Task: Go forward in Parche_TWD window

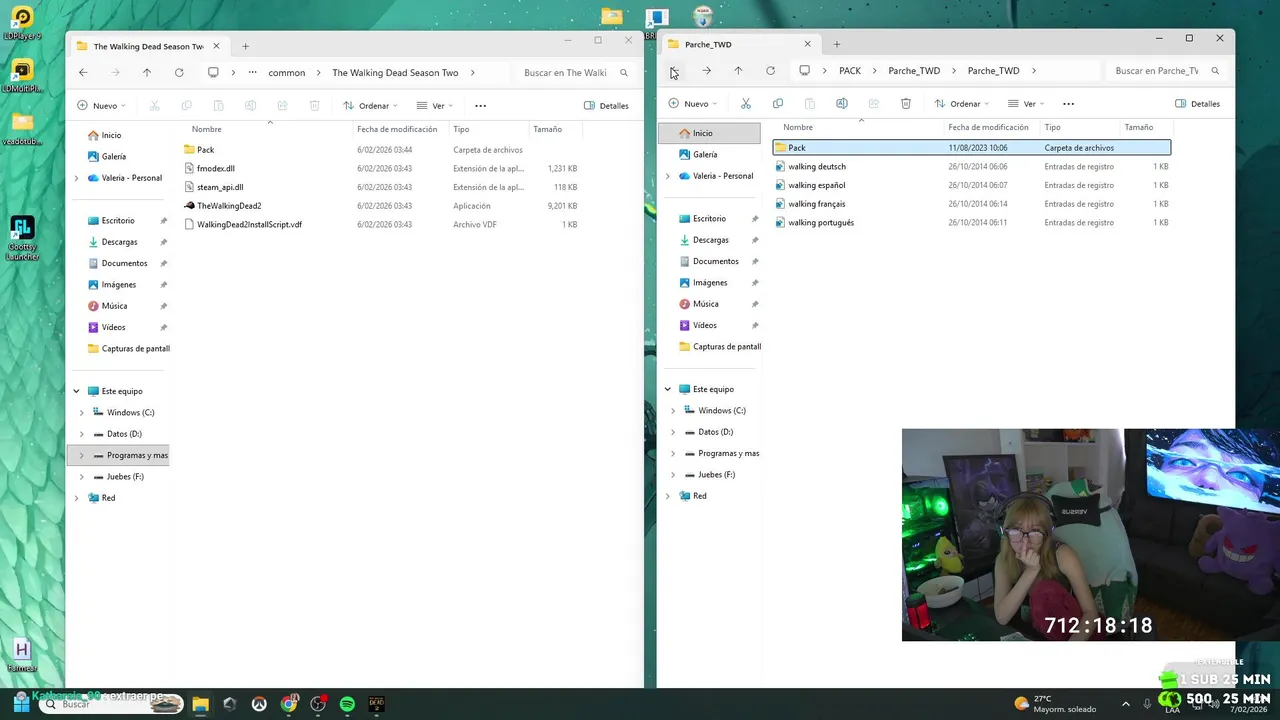Action: tap(706, 70)
